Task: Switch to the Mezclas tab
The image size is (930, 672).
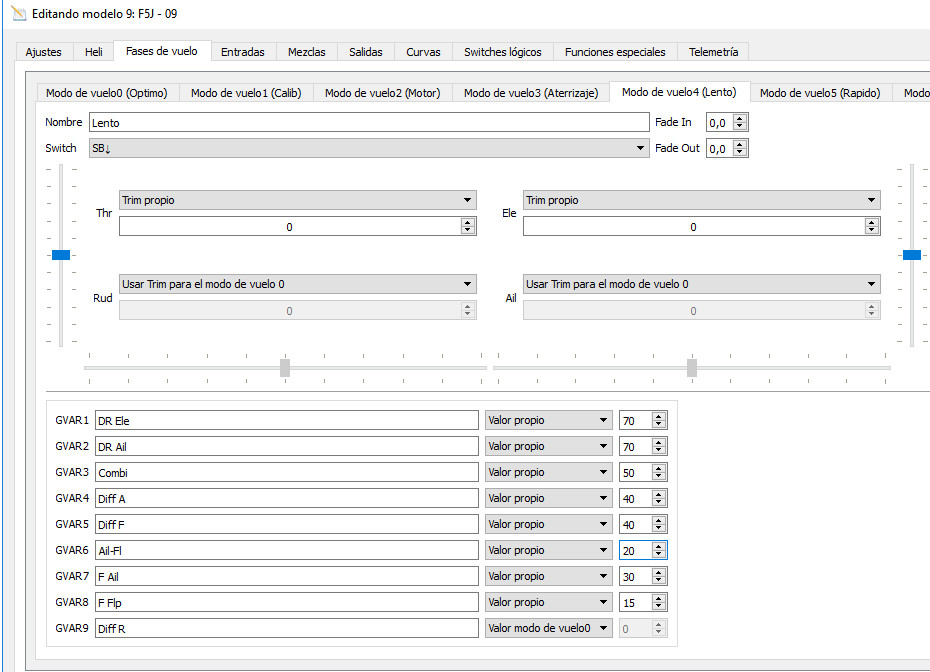Action: 306,52
